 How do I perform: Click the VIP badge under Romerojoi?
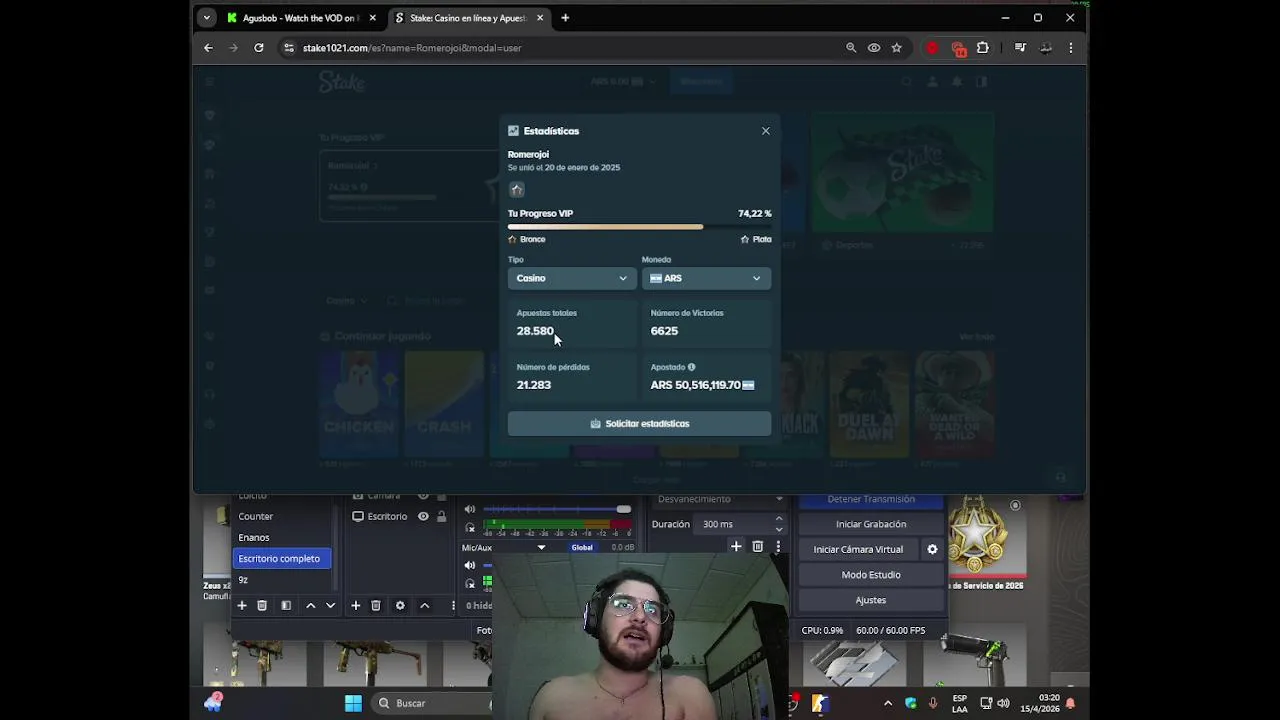pos(516,189)
